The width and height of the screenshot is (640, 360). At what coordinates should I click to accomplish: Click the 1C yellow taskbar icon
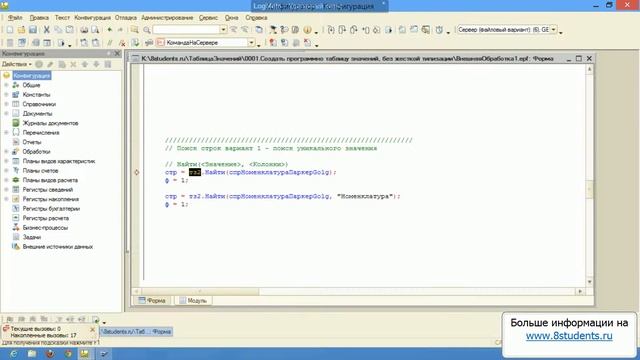[85, 353]
